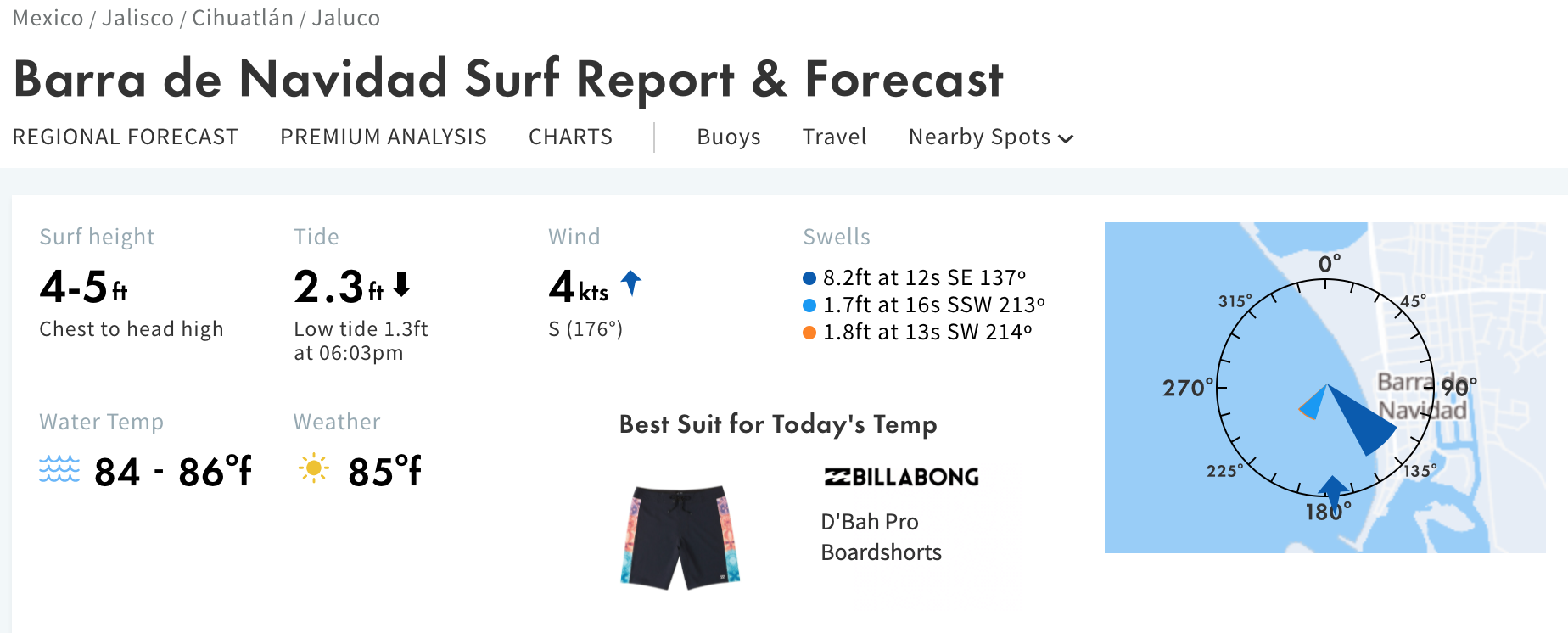Image resolution: width=1568 pixels, height=633 pixels.
Task: Click the orange SW swell dot
Action: (x=809, y=333)
